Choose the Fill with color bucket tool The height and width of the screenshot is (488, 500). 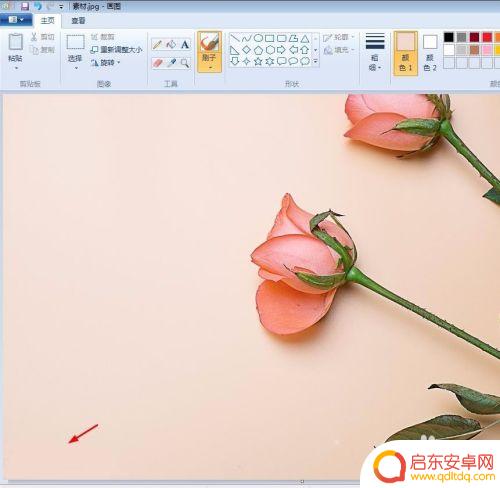(171, 45)
